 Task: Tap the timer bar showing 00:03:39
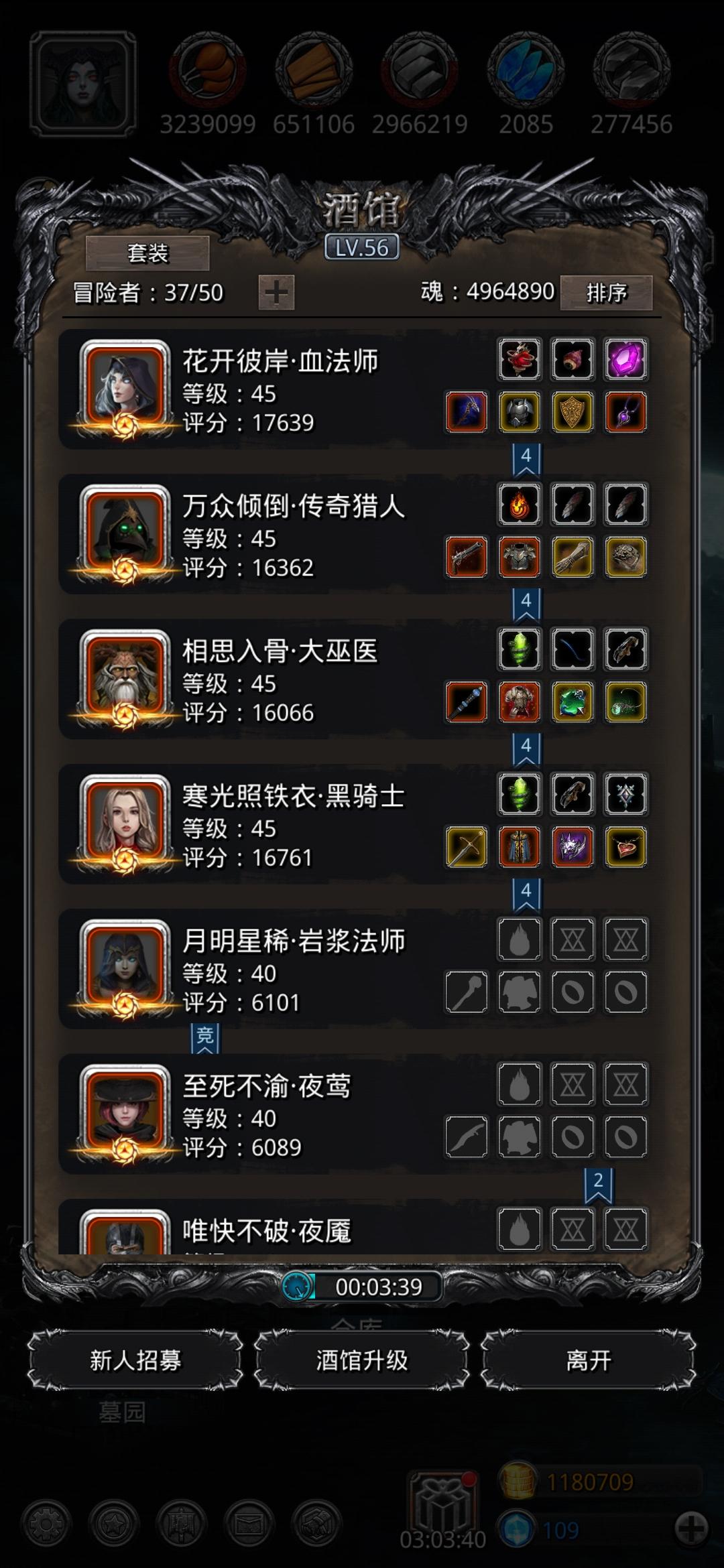coord(362,1287)
